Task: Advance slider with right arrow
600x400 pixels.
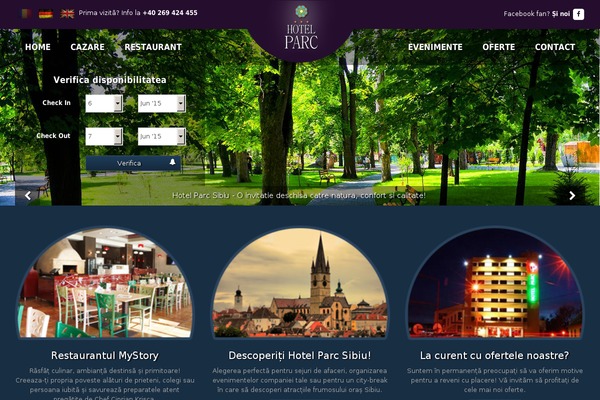Action: point(572,196)
